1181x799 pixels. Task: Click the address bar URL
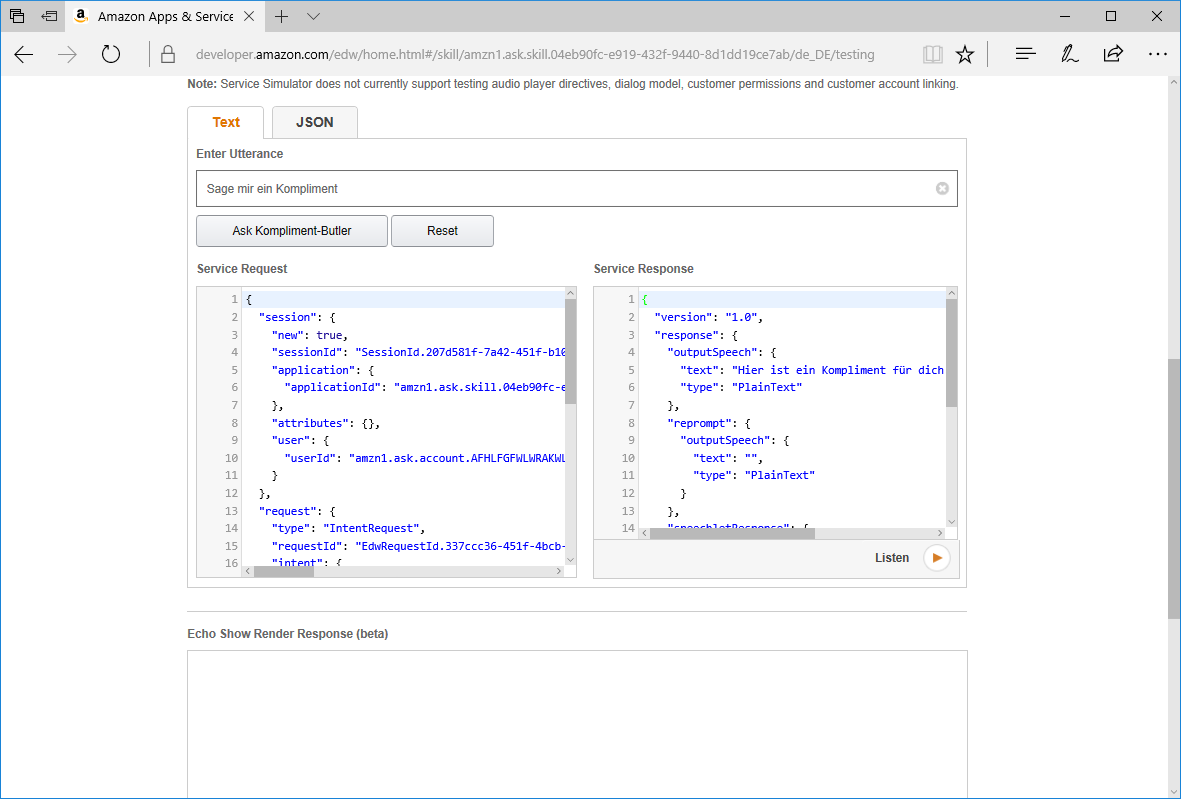click(535, 54)
